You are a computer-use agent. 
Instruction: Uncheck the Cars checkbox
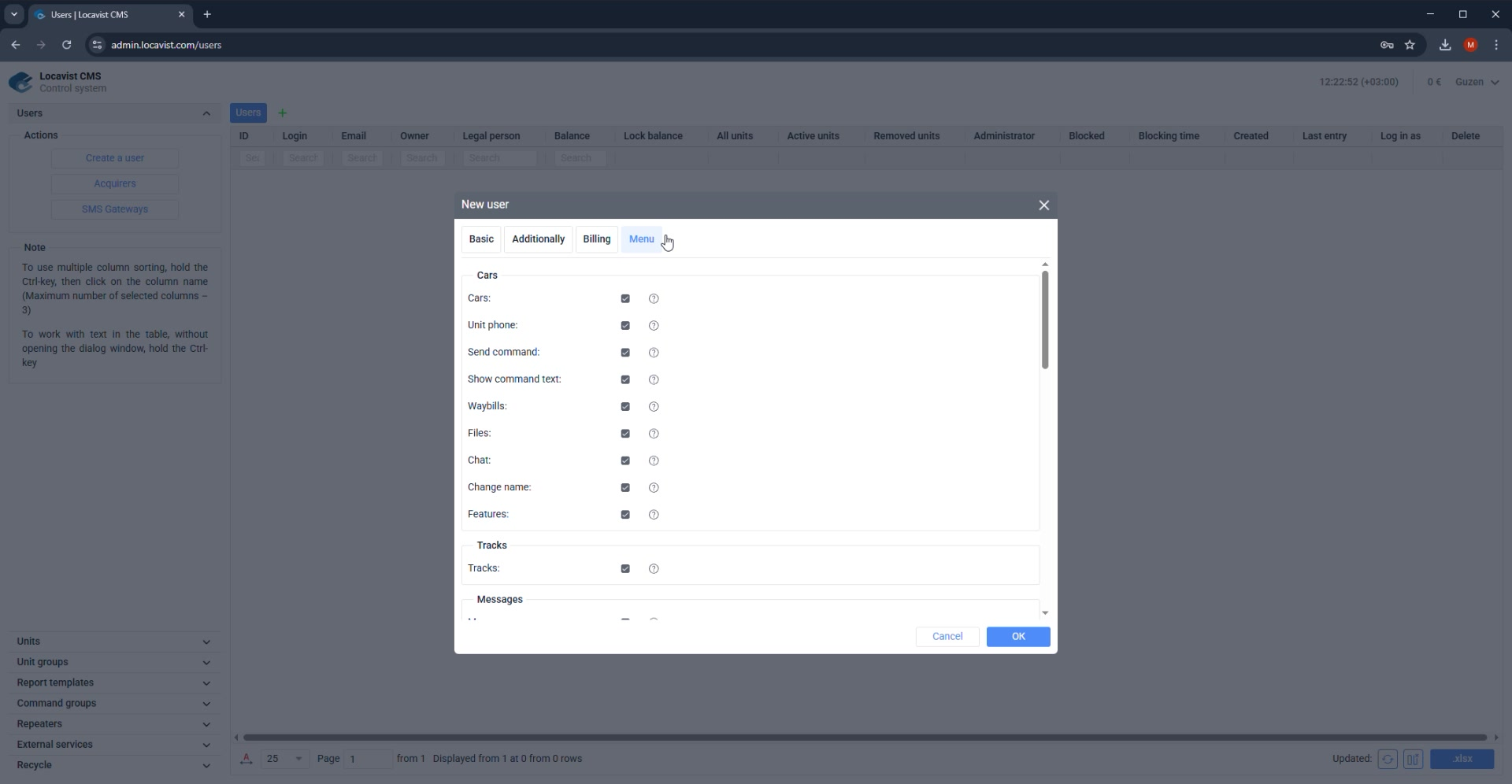[x=625, y=299]
